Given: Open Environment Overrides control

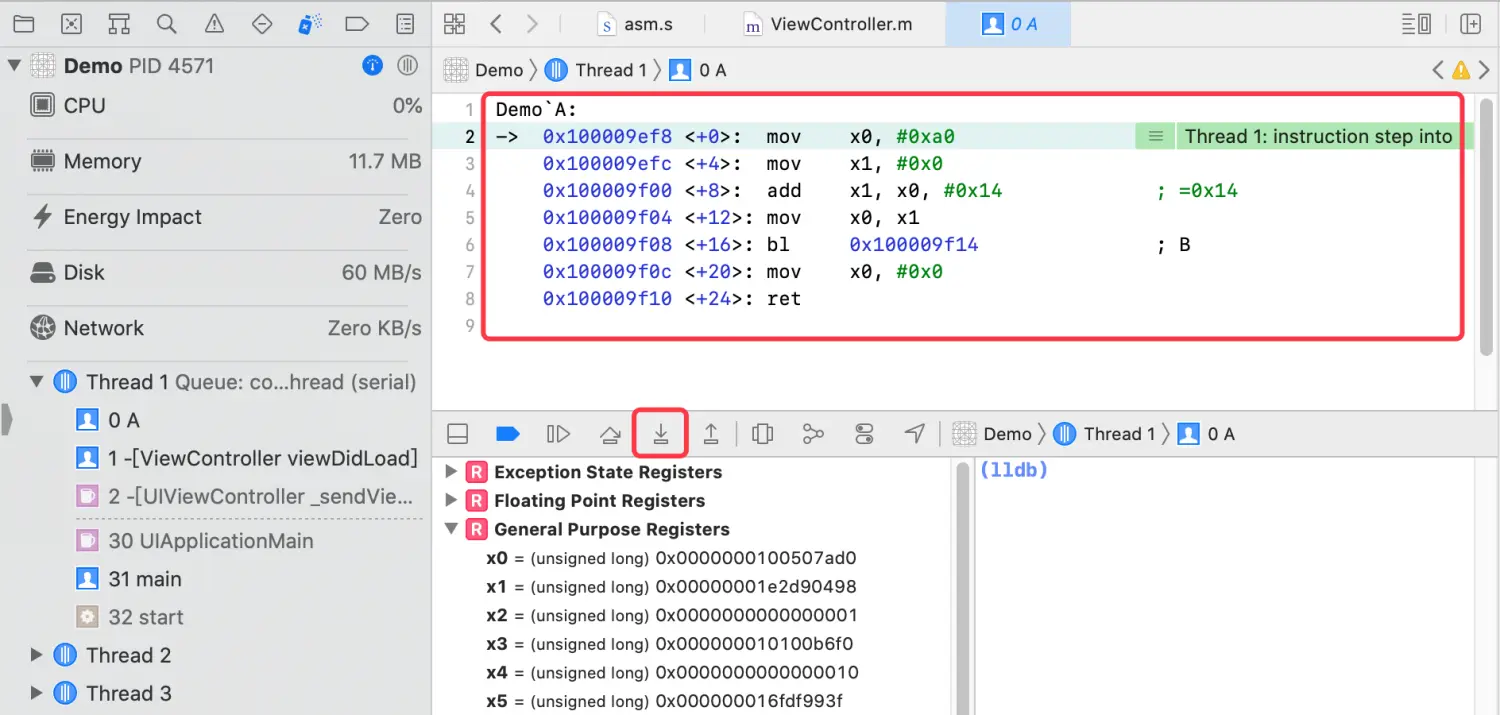Looking at the screenshot, I should (x=865, y=434).
